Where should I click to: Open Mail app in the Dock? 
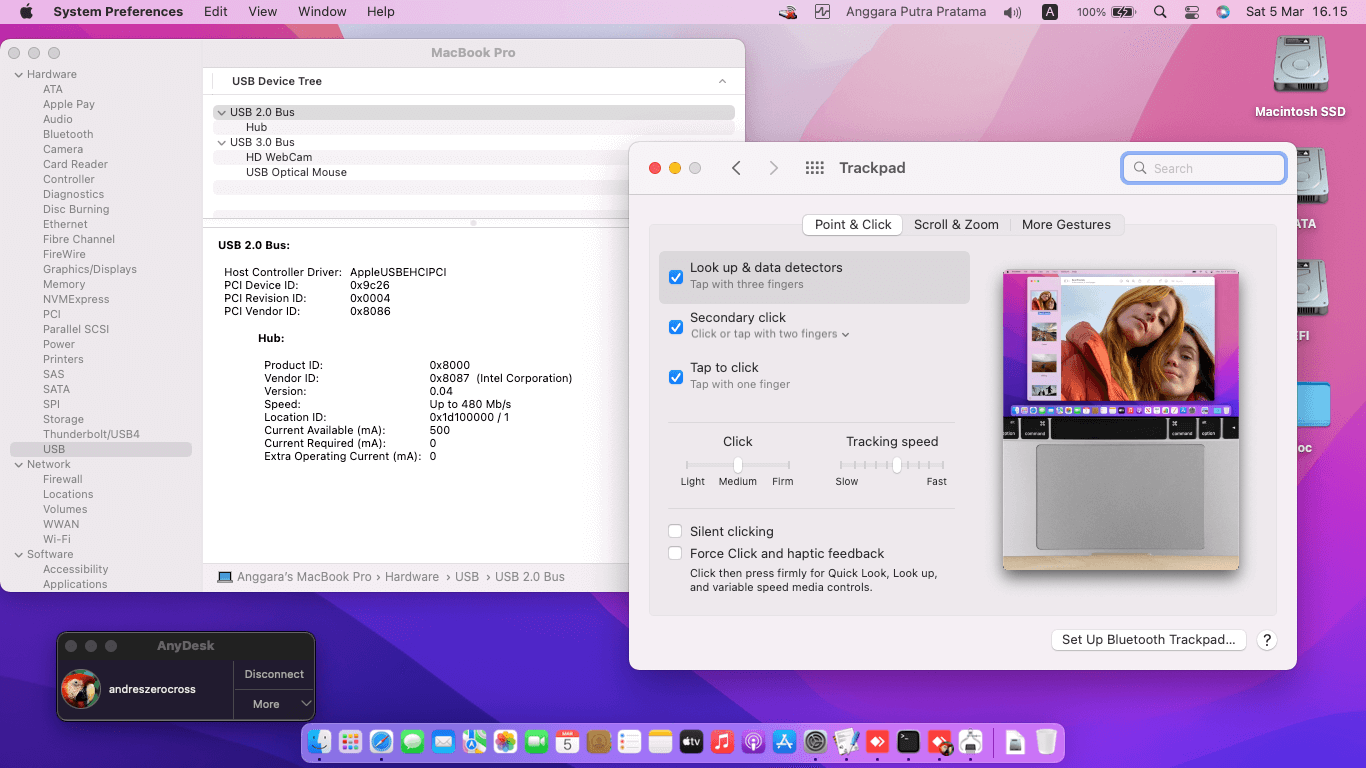[x=443, y=742]
